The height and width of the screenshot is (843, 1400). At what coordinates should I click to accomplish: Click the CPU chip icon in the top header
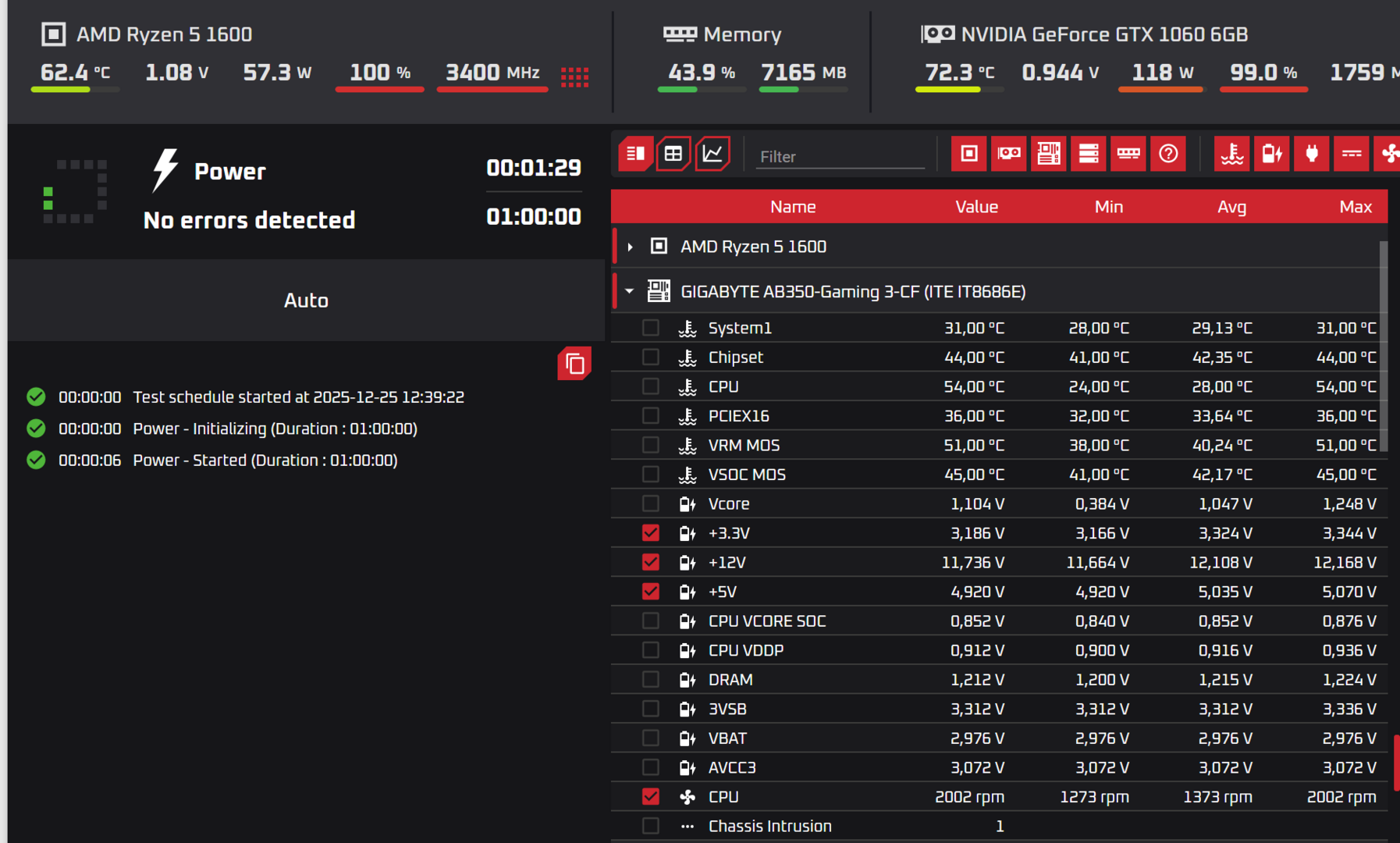[53, 34]
